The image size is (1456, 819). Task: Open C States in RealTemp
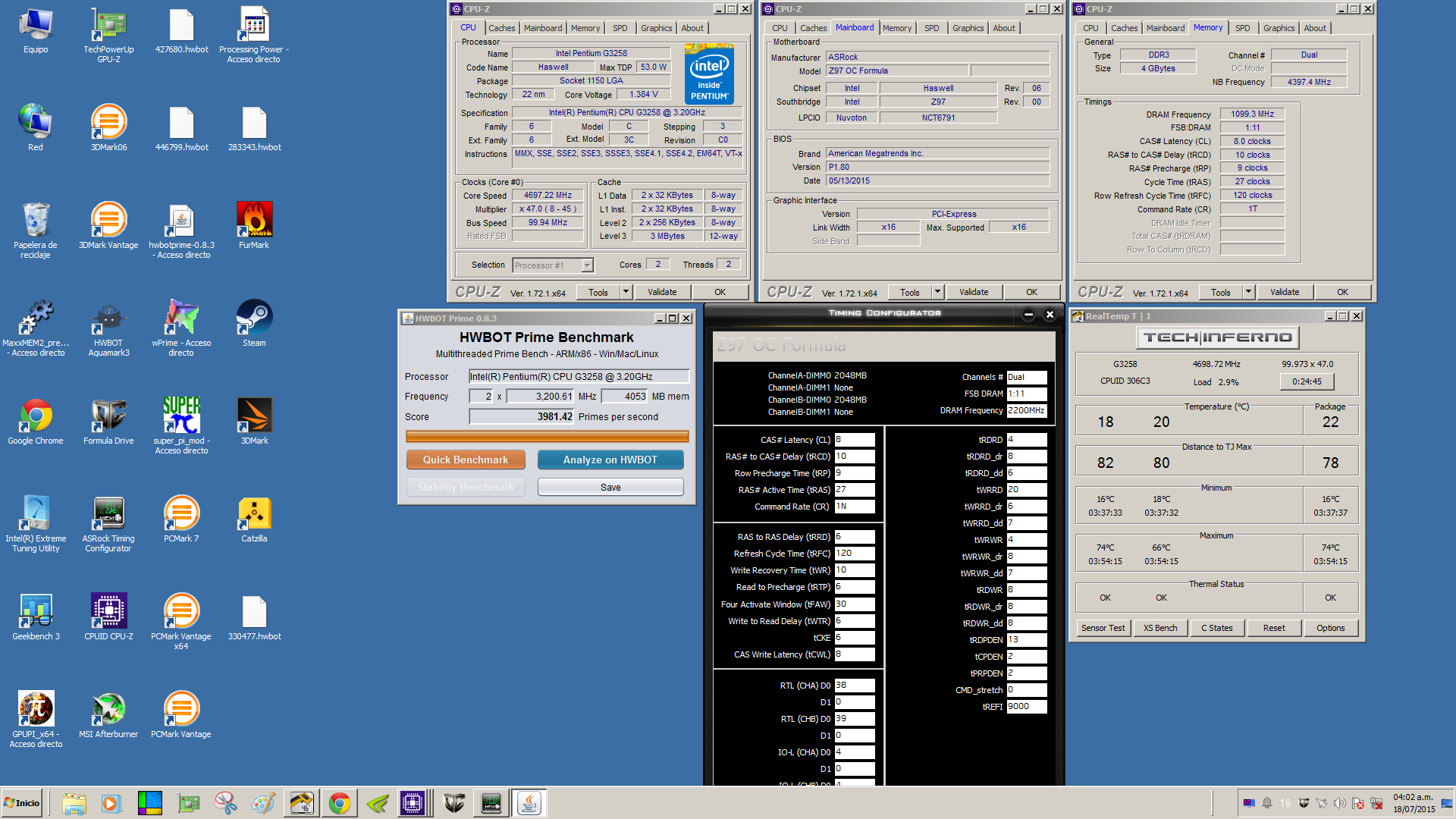tap(1217, 628)
